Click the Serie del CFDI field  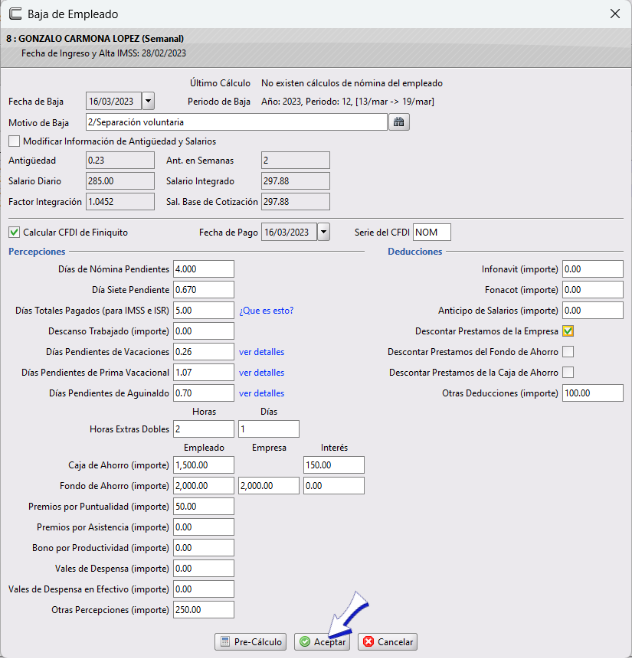click(x=432, y=232)
